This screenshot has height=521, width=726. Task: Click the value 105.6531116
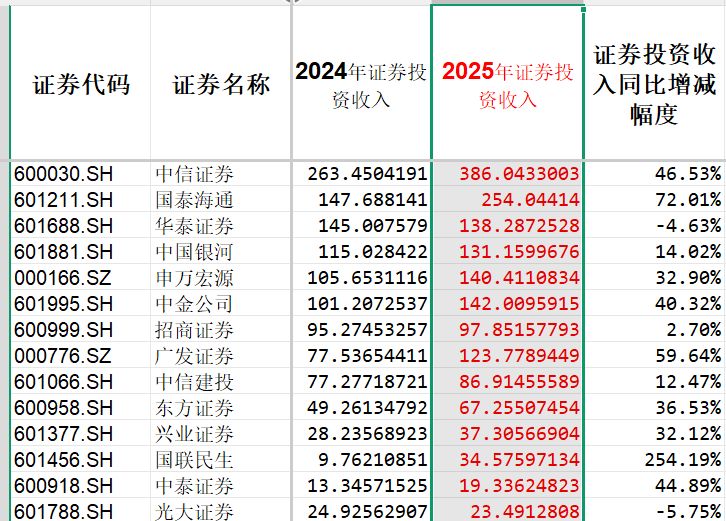pos(367,278)
